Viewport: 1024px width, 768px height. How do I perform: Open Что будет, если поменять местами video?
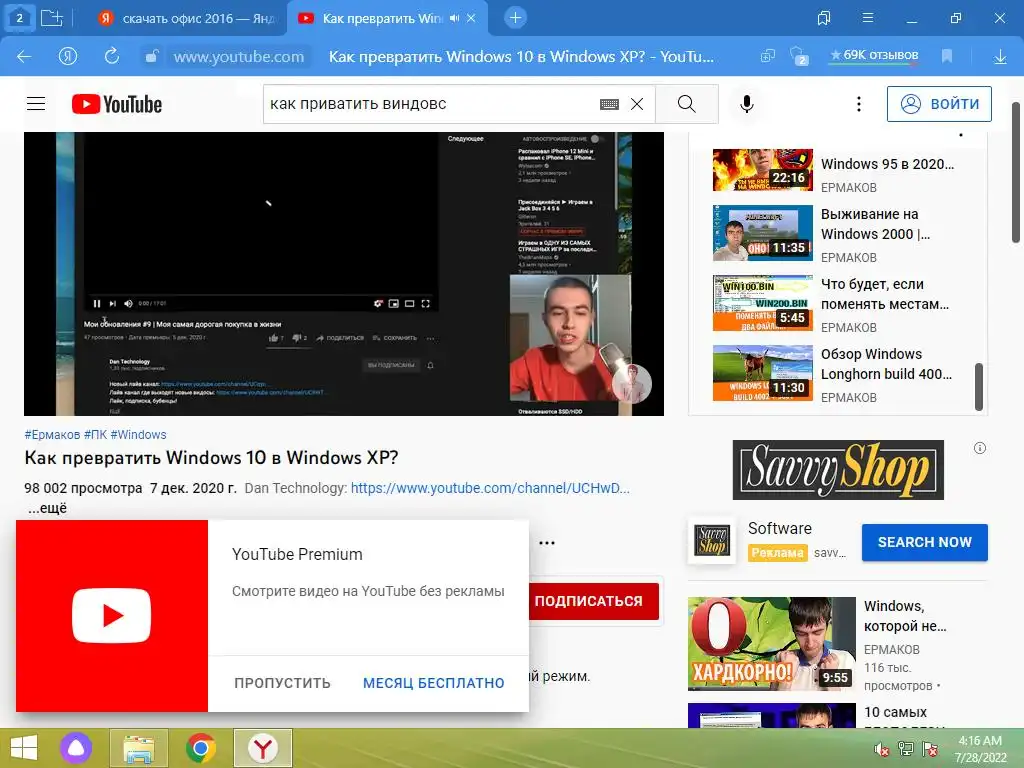(763, 303)
